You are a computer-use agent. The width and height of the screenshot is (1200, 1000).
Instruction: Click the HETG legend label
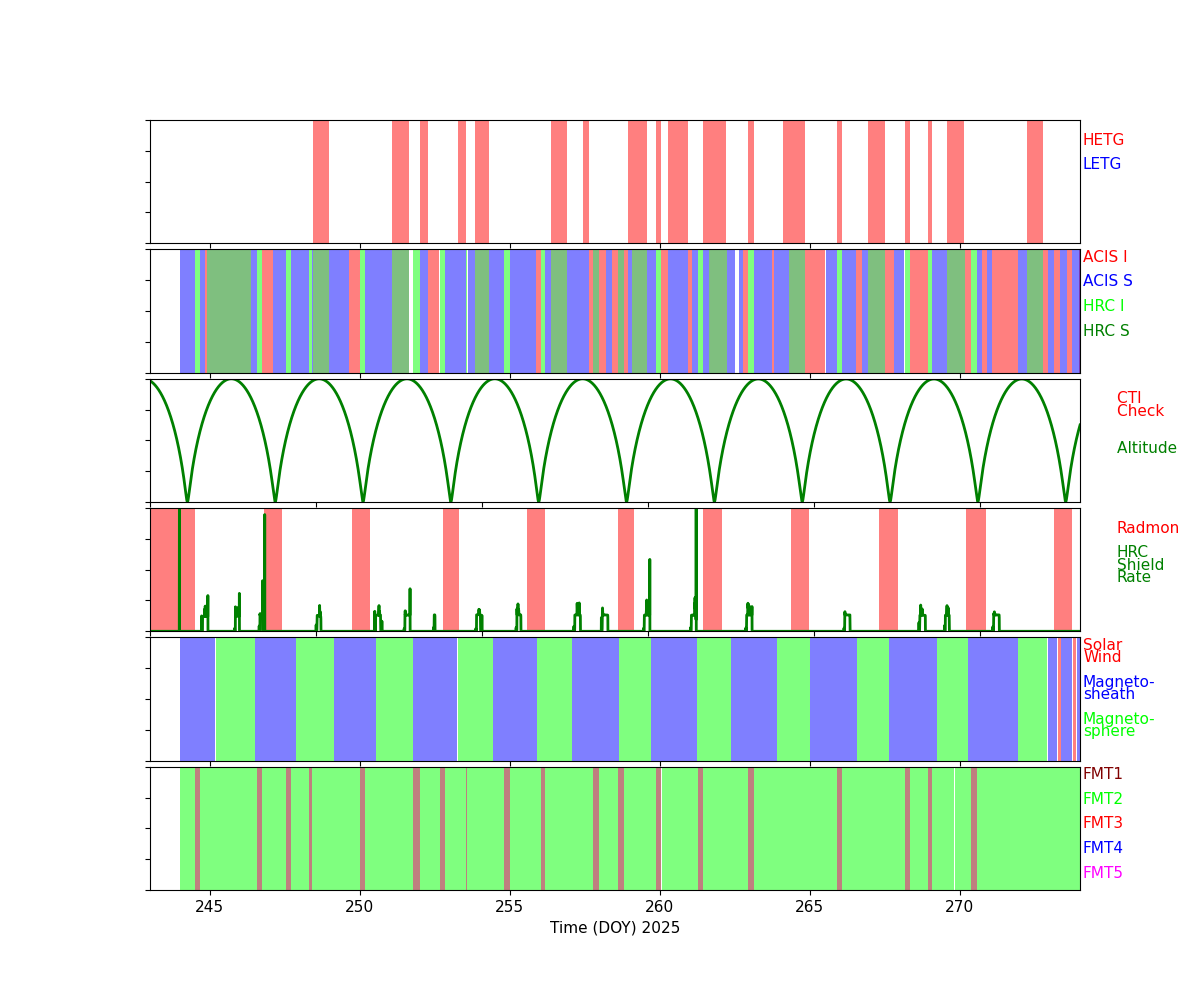[x=1103, y=140]
